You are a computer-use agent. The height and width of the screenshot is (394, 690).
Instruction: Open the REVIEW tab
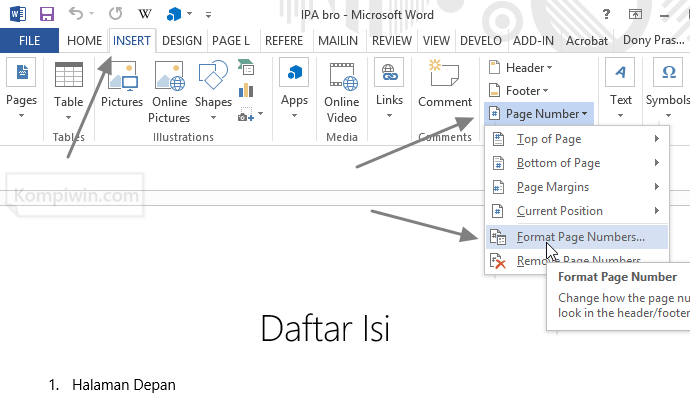click(x=392, y=41)
